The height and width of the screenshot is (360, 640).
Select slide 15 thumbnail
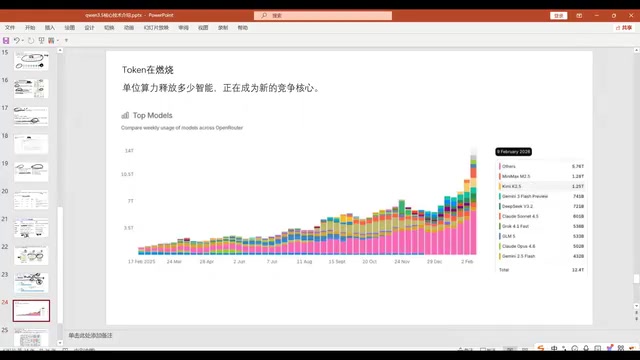pyautogui.click(x=31, y=60)
